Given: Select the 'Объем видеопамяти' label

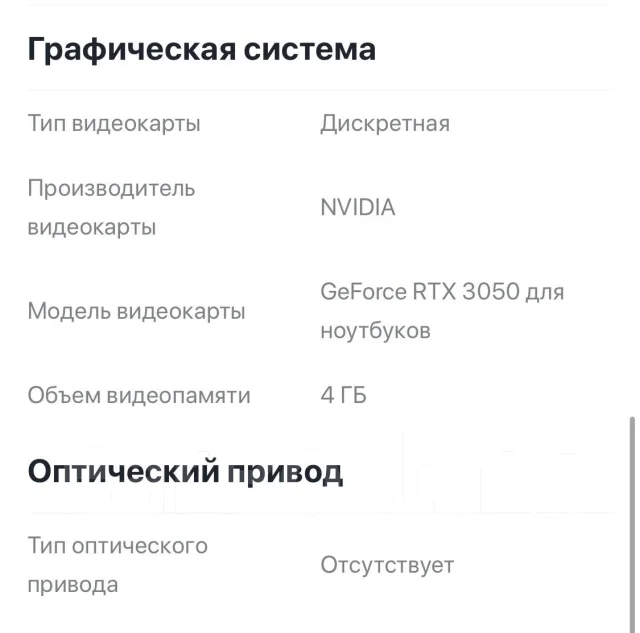Looking at the screenshot, I should point(139,395).
